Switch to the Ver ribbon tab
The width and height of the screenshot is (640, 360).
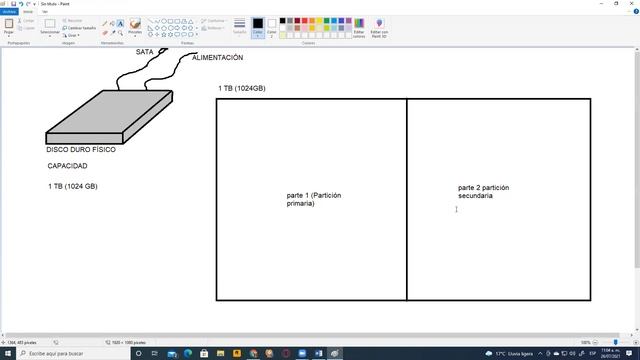45,12
